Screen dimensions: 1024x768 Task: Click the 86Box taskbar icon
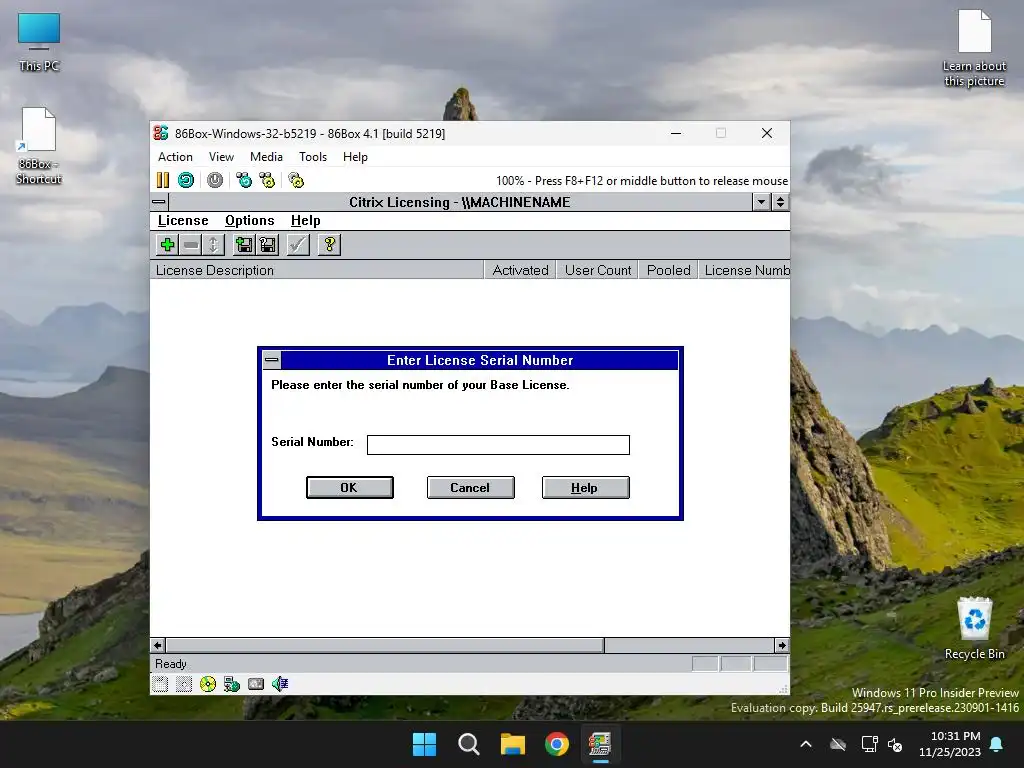(x=600, y=744)
